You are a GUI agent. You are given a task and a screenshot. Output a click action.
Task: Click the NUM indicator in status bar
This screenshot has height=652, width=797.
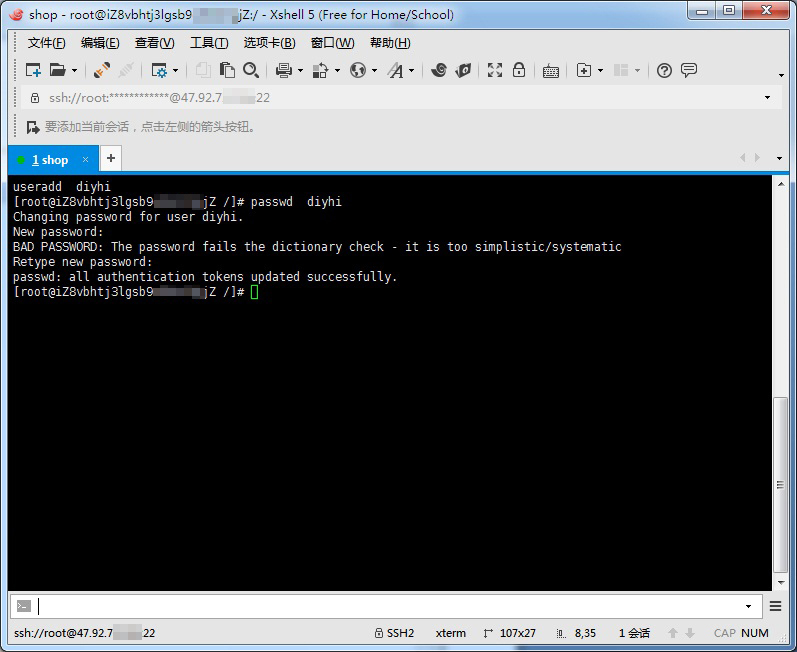(x=755, y=633)
